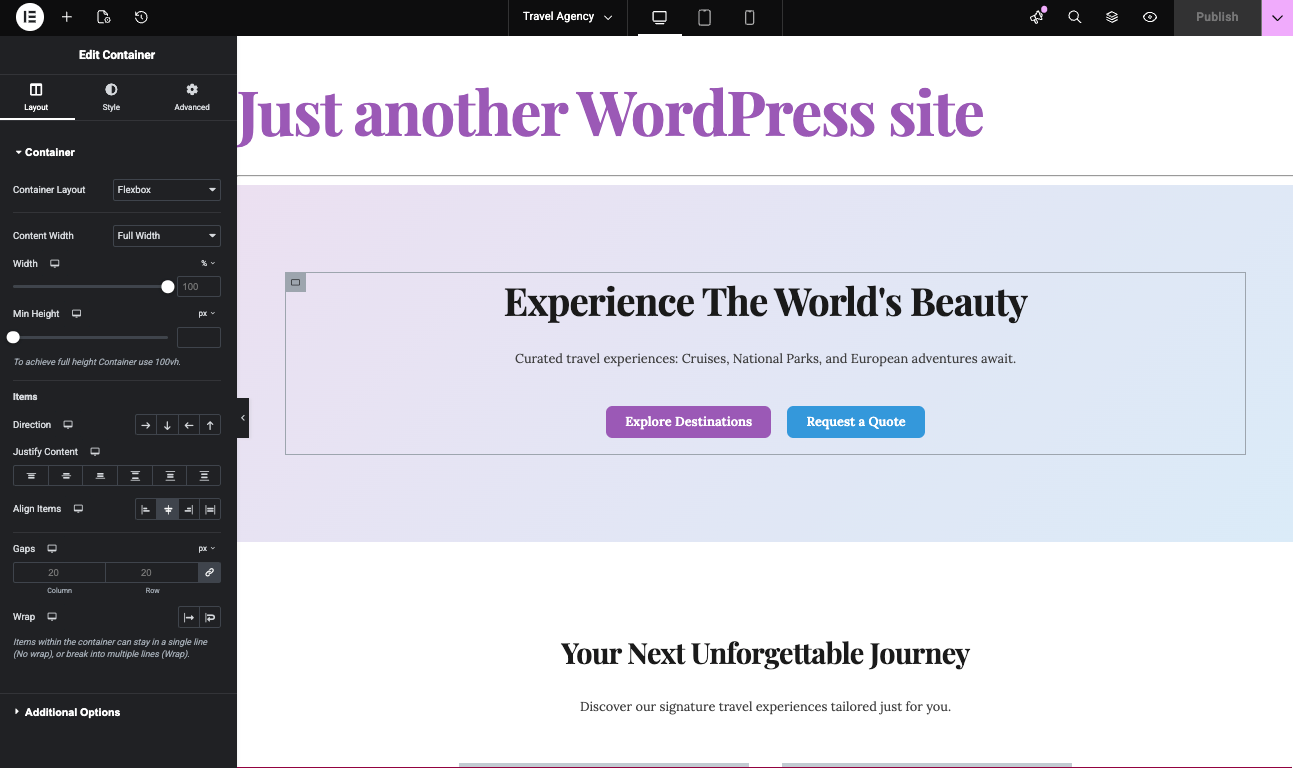Expand the Additional Options section
This screenshot has height=768, width=1293.
pos(72,712)
